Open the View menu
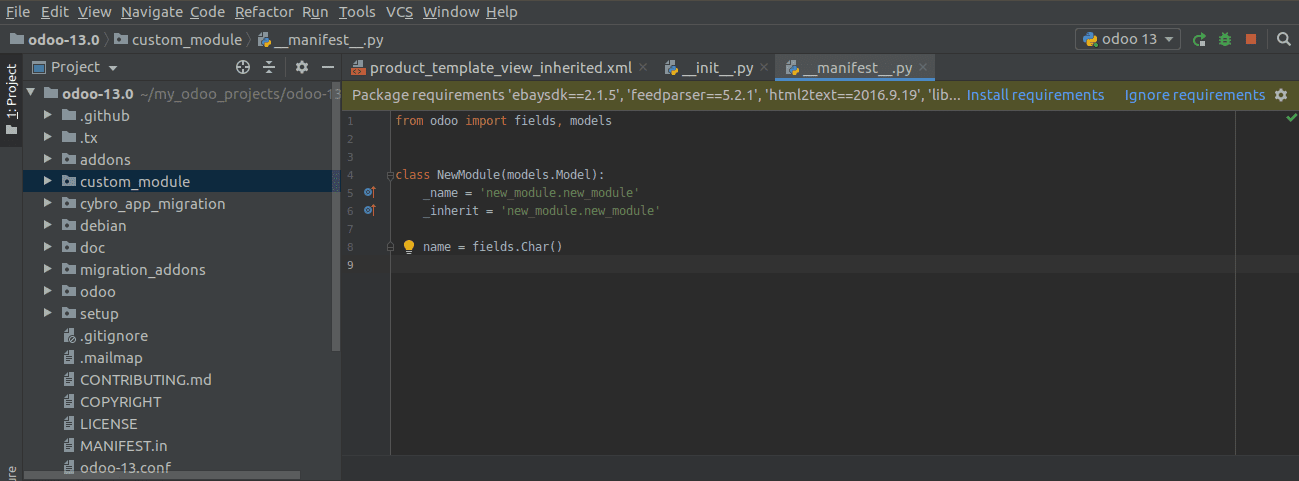 [95, 12]
